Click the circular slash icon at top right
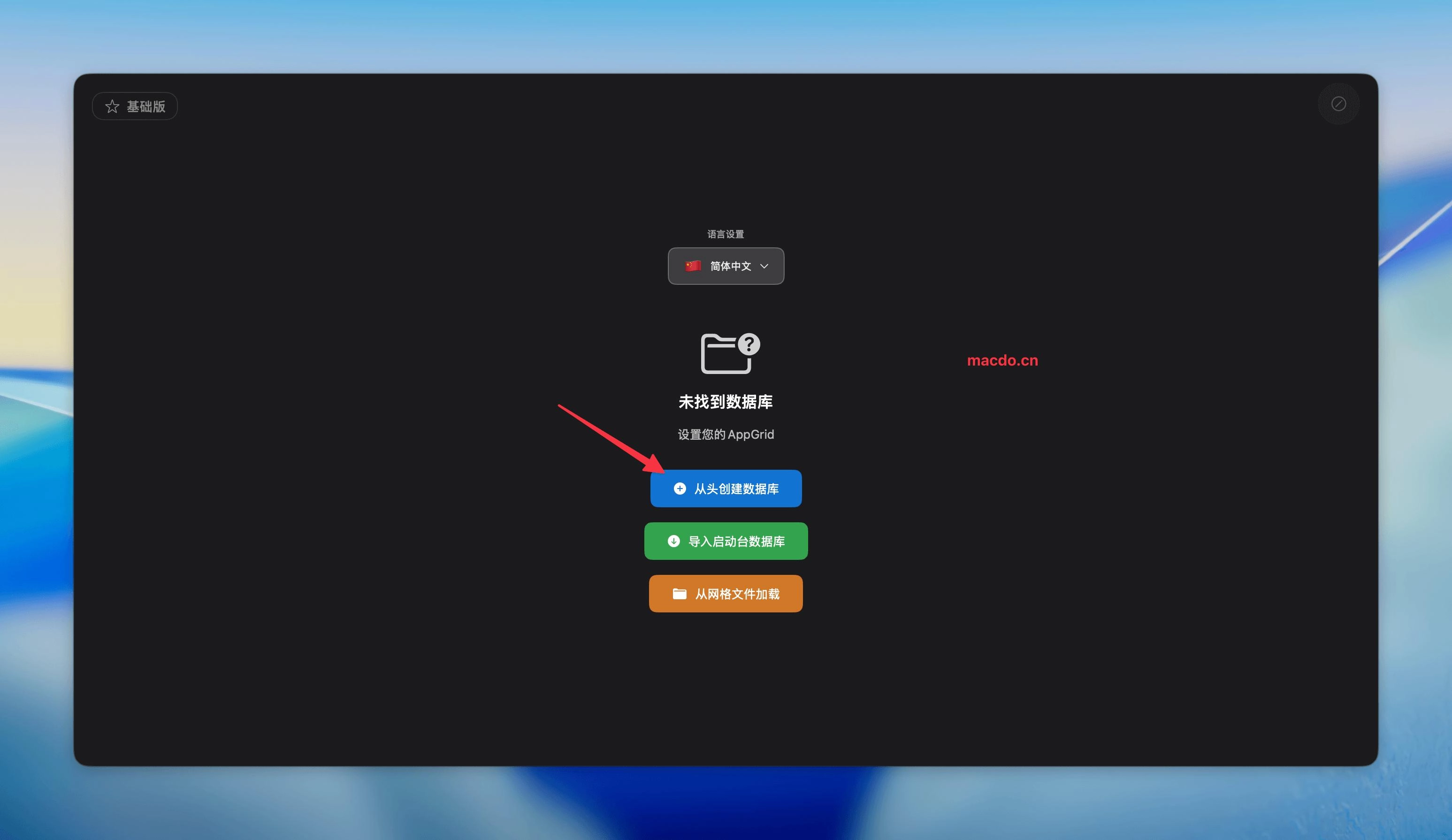1452x840 pixels. [x=1338, y=104]
